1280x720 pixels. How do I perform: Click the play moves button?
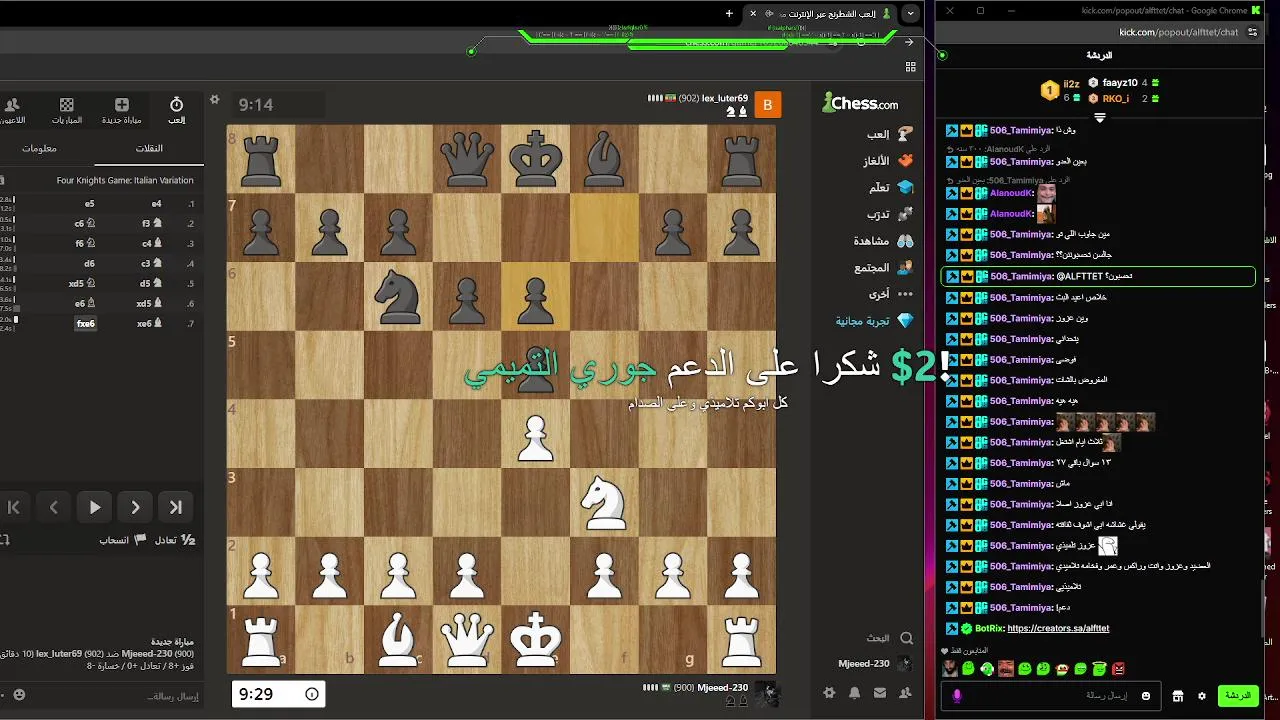[95, 507]
